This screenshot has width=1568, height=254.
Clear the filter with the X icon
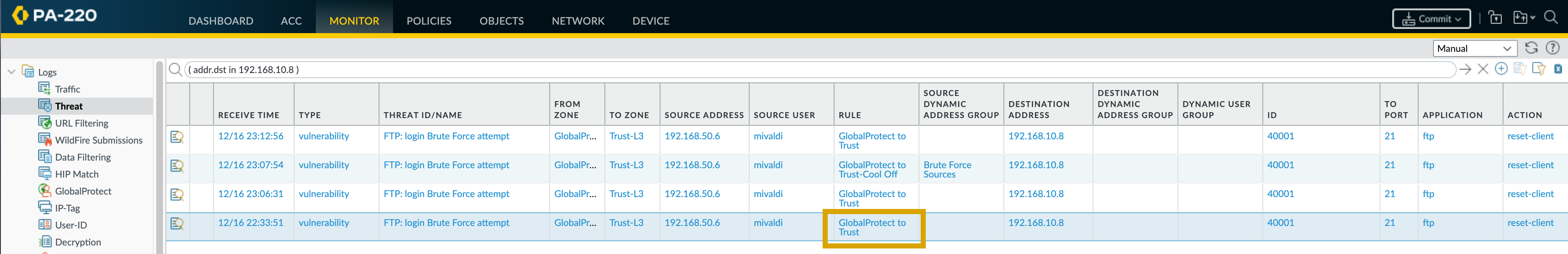coord(1483,69)
